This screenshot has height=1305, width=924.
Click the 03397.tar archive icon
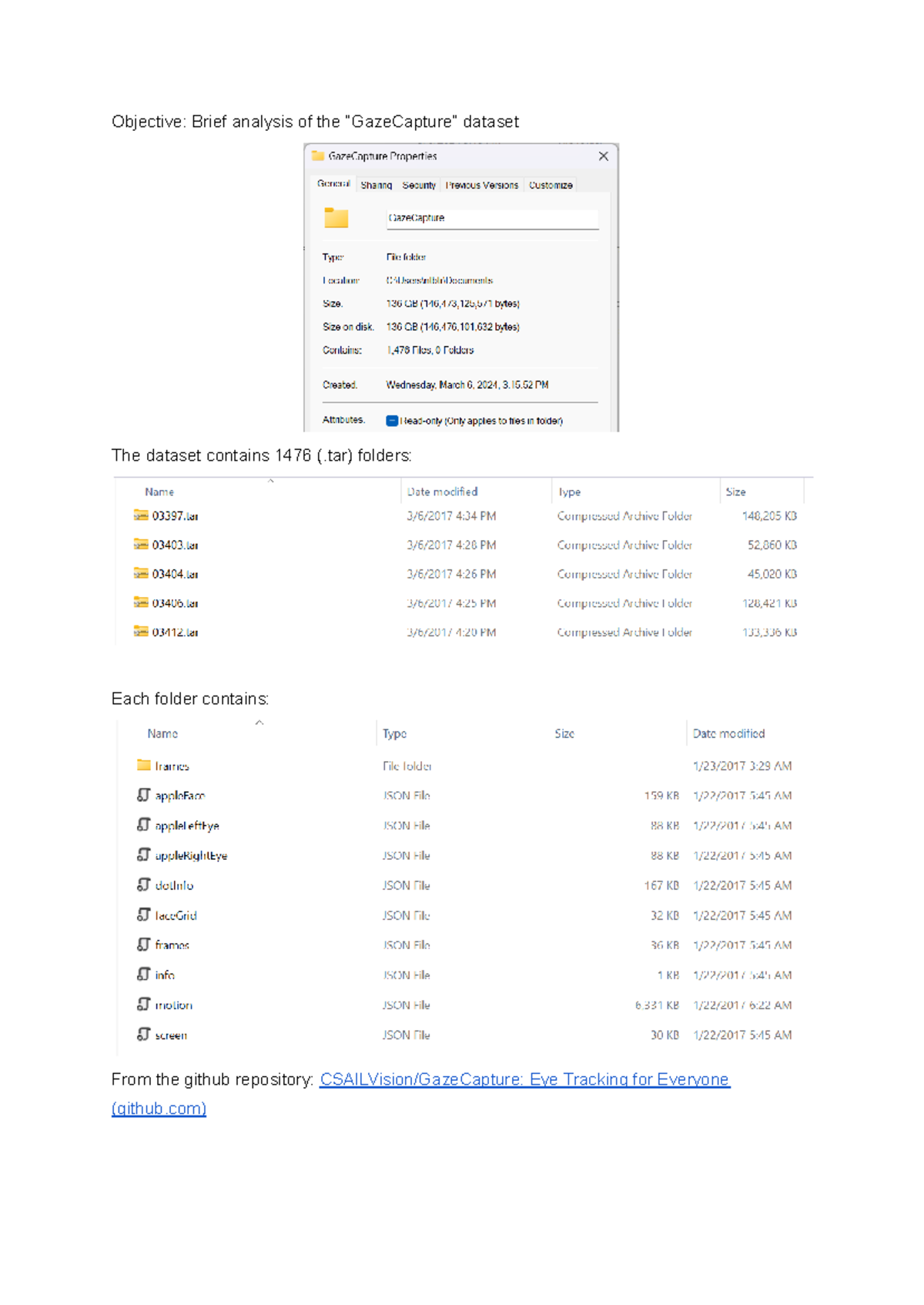(x=141, y=515)
